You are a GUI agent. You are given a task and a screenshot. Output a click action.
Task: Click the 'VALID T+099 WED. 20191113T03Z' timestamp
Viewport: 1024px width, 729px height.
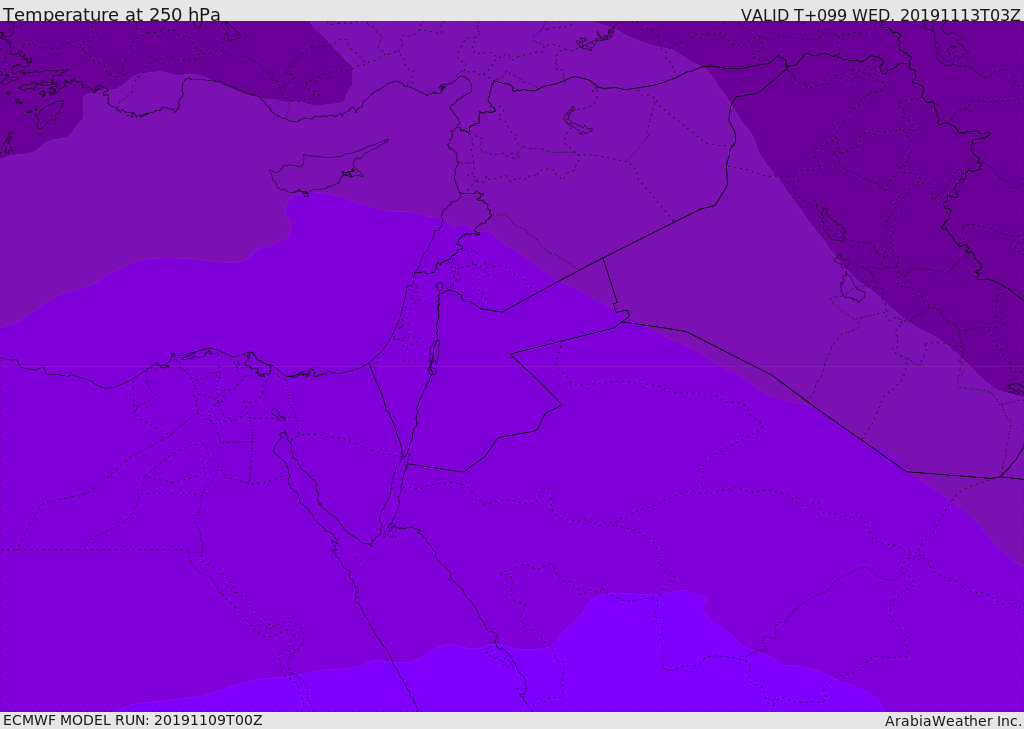(x=880, y=14)
